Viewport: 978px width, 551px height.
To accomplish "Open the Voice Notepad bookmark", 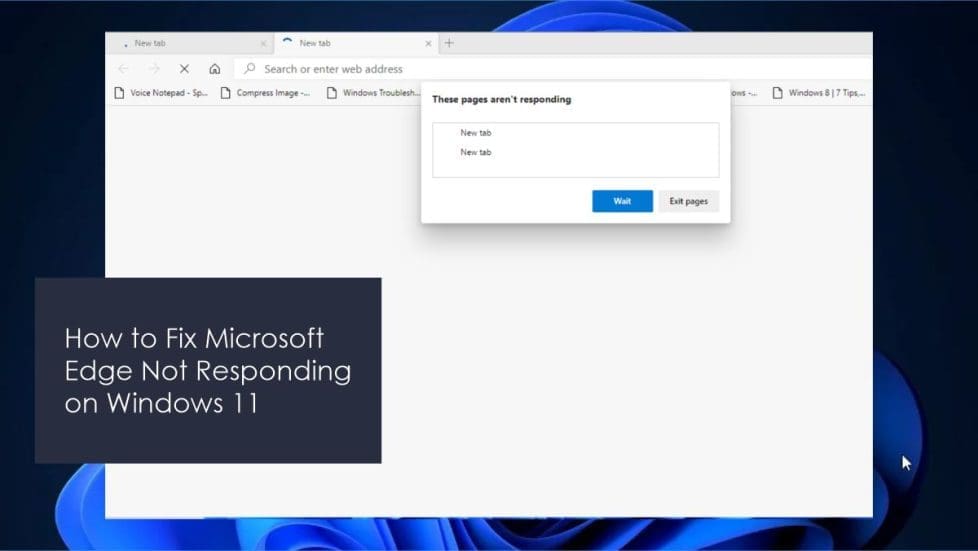I will click(x=161, y=93).
